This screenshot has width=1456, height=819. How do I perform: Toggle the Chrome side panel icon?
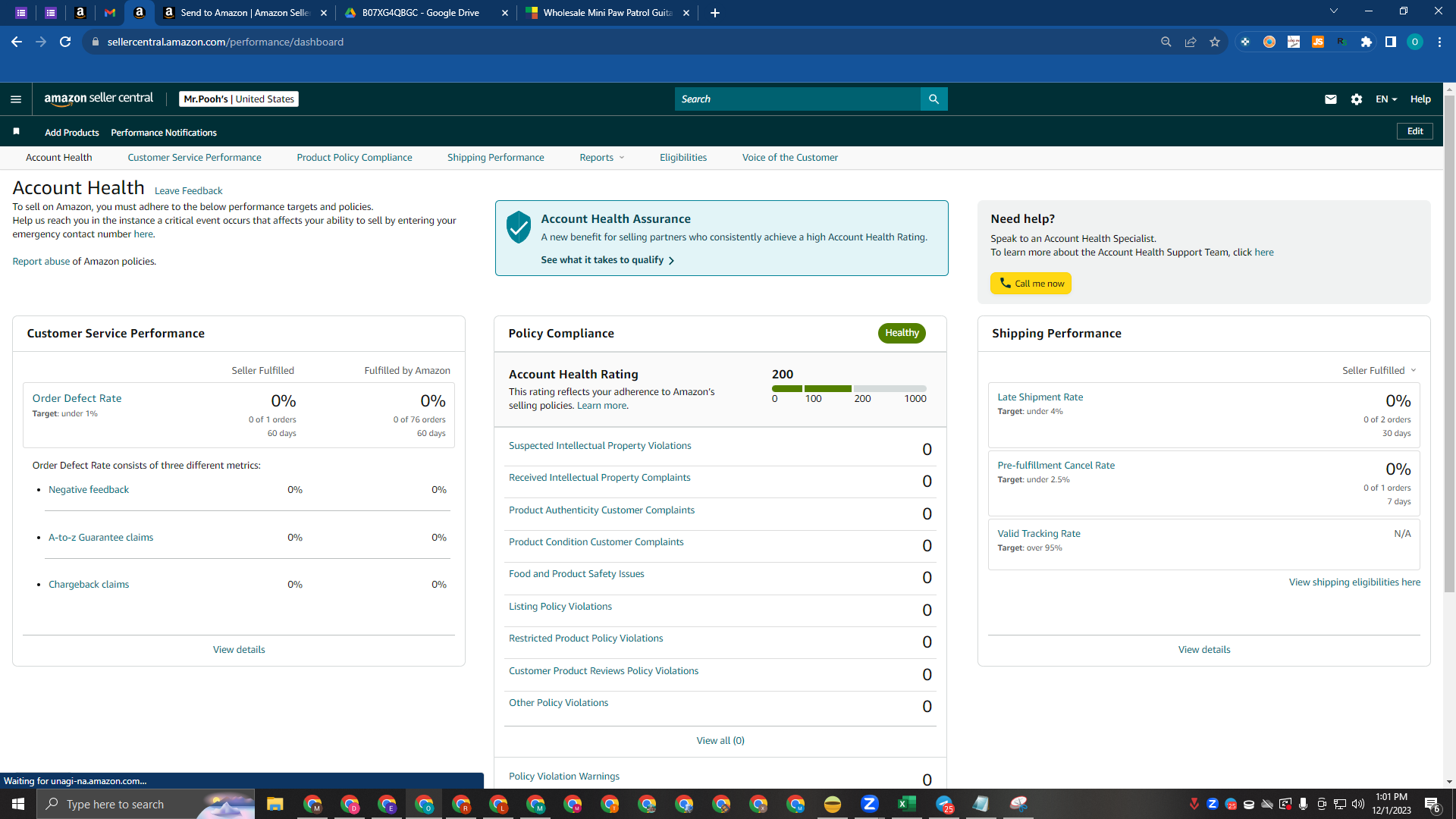coord(1391,42)
